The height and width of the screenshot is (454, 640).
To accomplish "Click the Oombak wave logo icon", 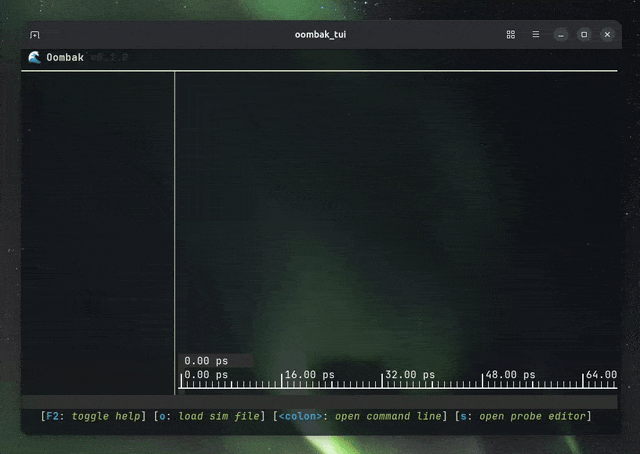I will tap(34, 57).
